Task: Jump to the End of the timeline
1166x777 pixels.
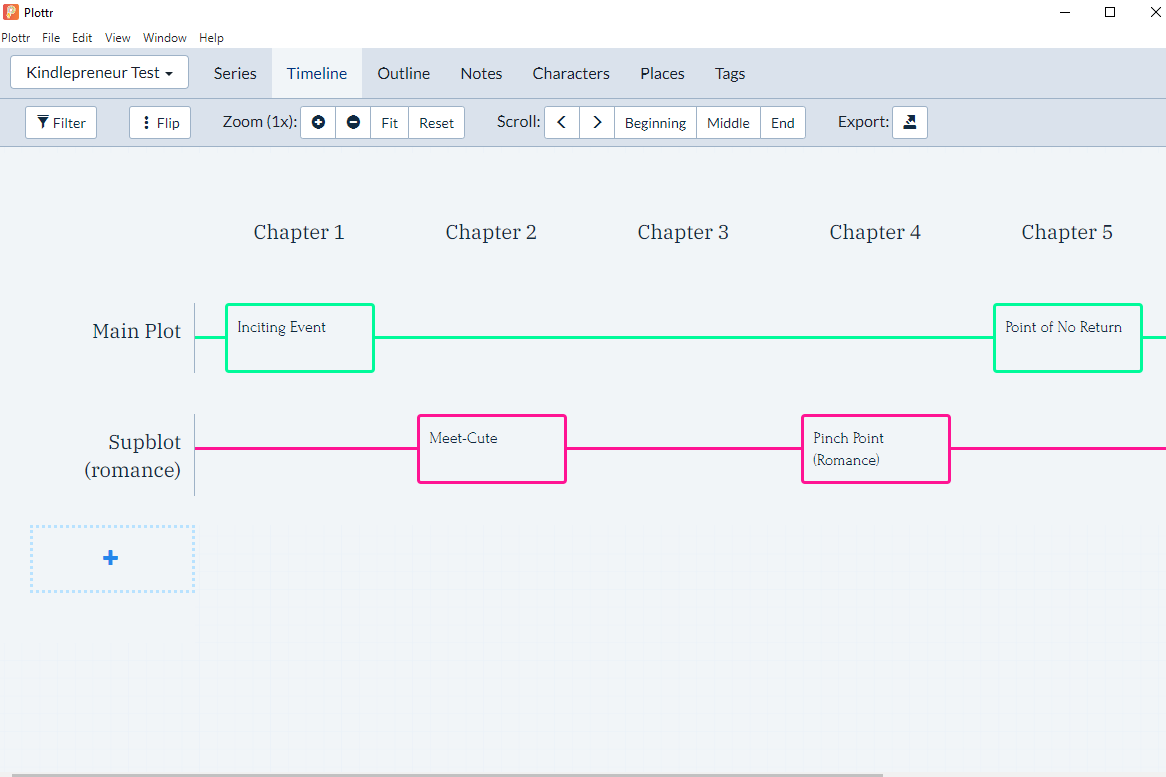Action: coord(783,122)
